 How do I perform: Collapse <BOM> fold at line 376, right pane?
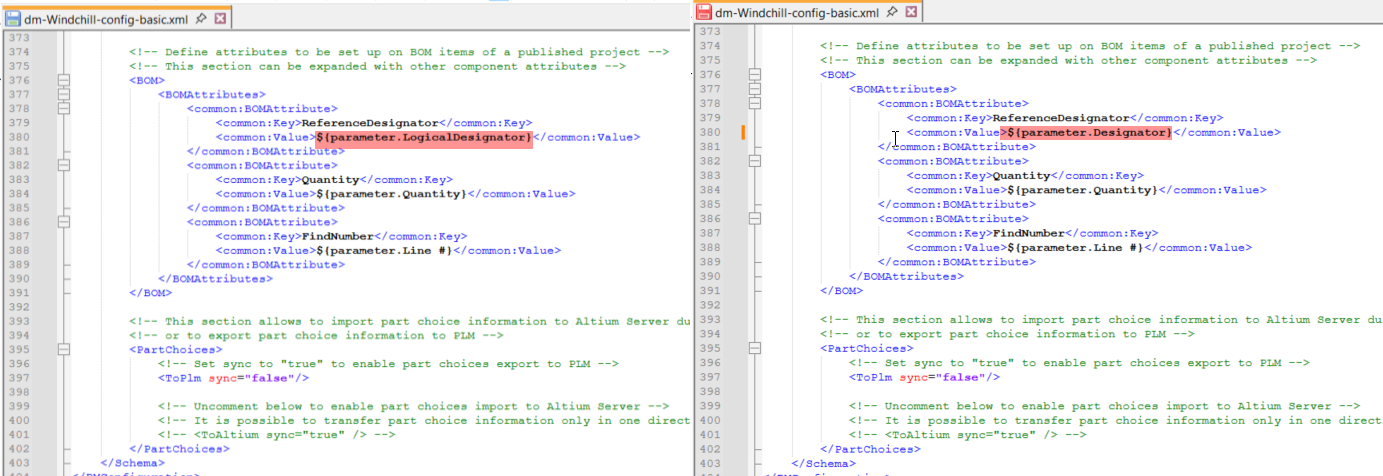pyautogui.click(x=755, y=75)
